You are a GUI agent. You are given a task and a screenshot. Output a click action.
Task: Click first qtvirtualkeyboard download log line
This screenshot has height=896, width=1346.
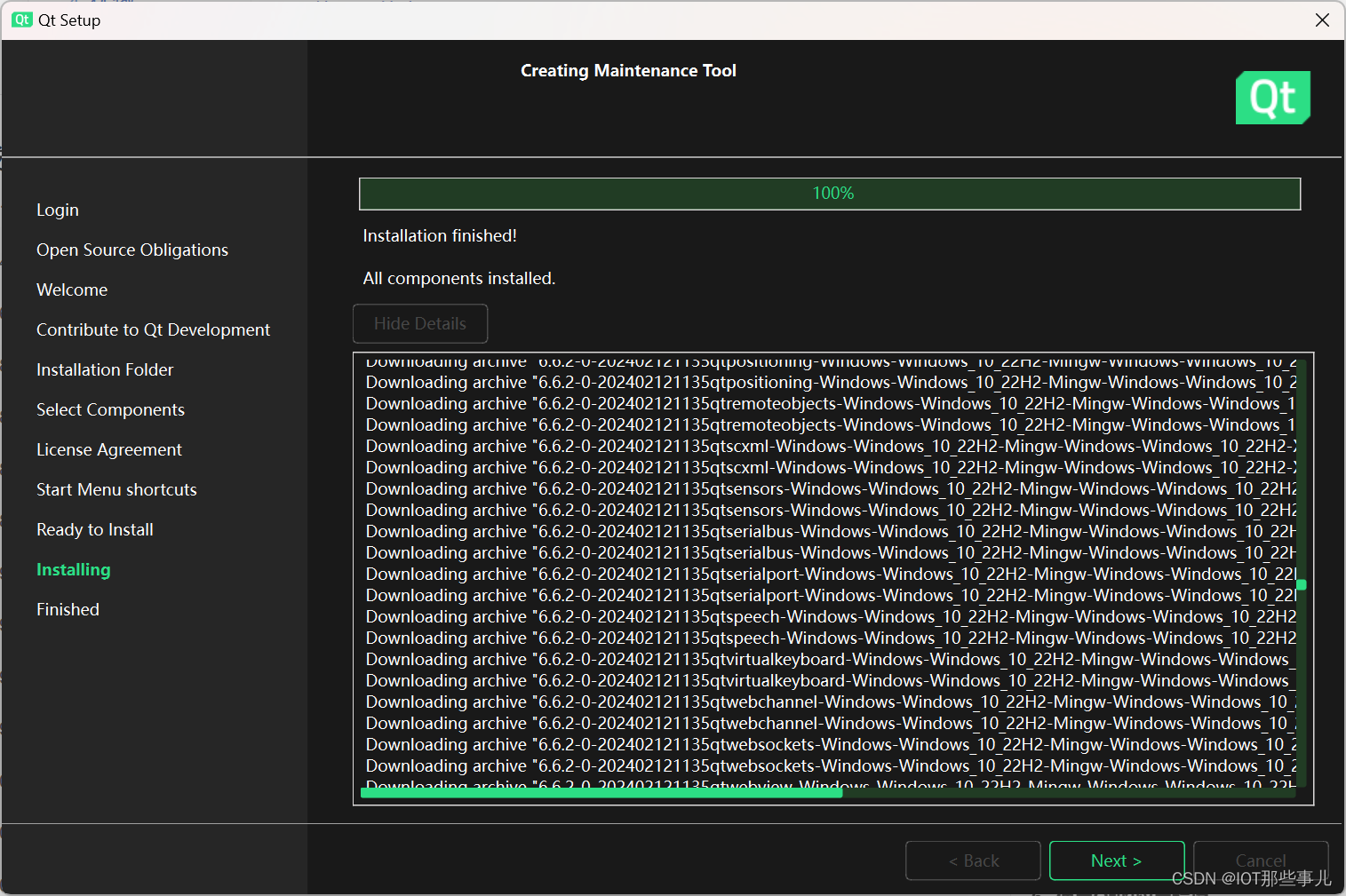831,659
